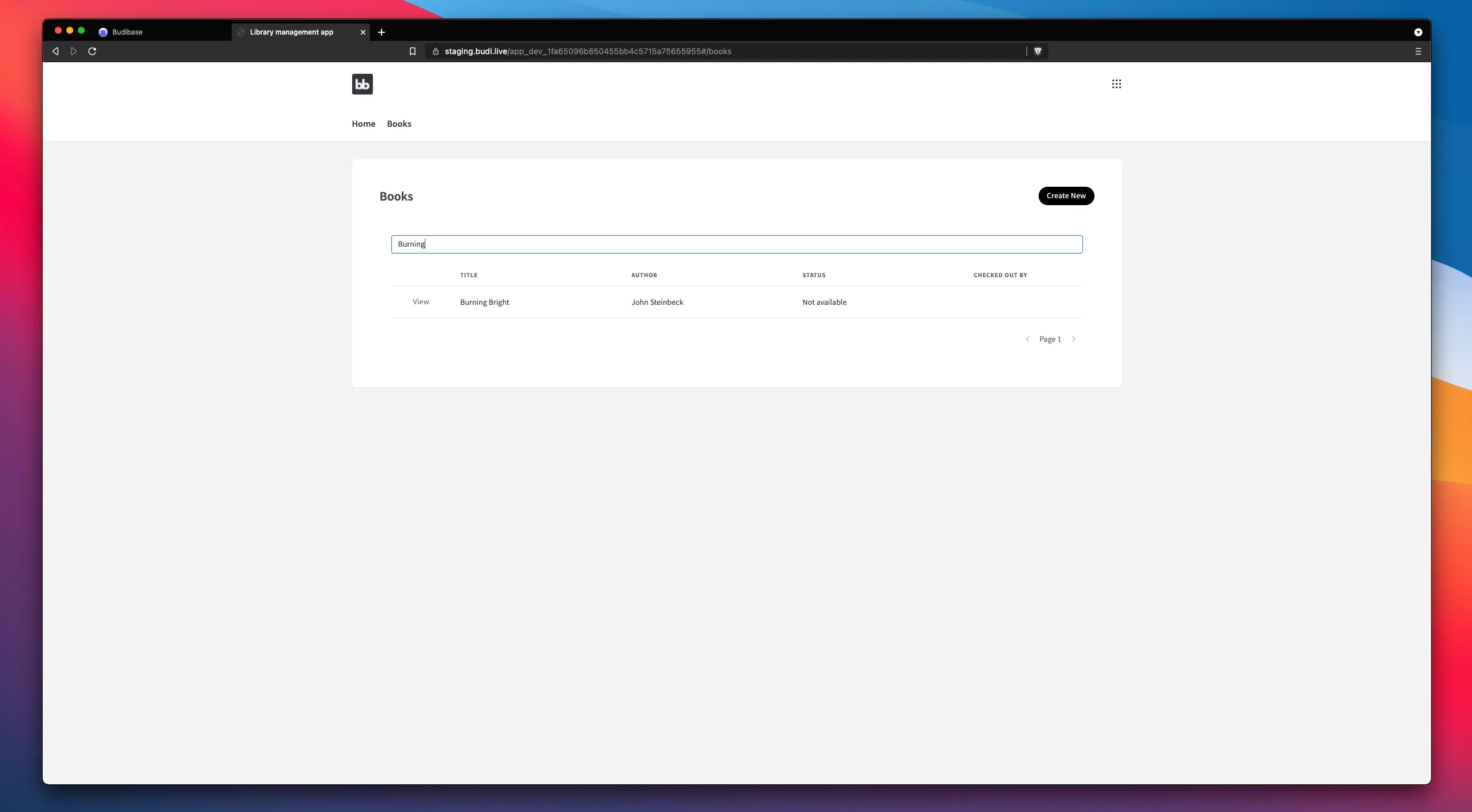The width and height of the screenshot is (1472, 812).
Task: Click the browser back navigation arrow
Action: click(x=55, y=51)
